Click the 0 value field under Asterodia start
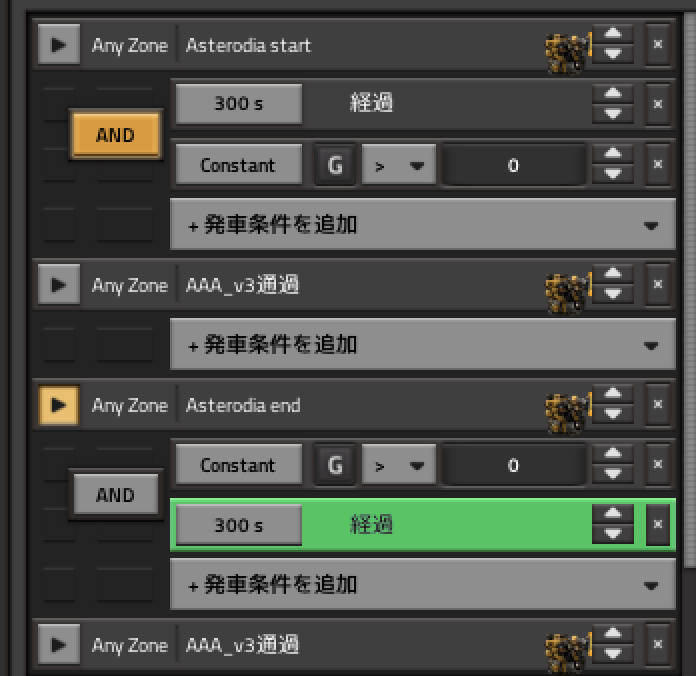This screenshot has width=696, height=676. point(513,165)
